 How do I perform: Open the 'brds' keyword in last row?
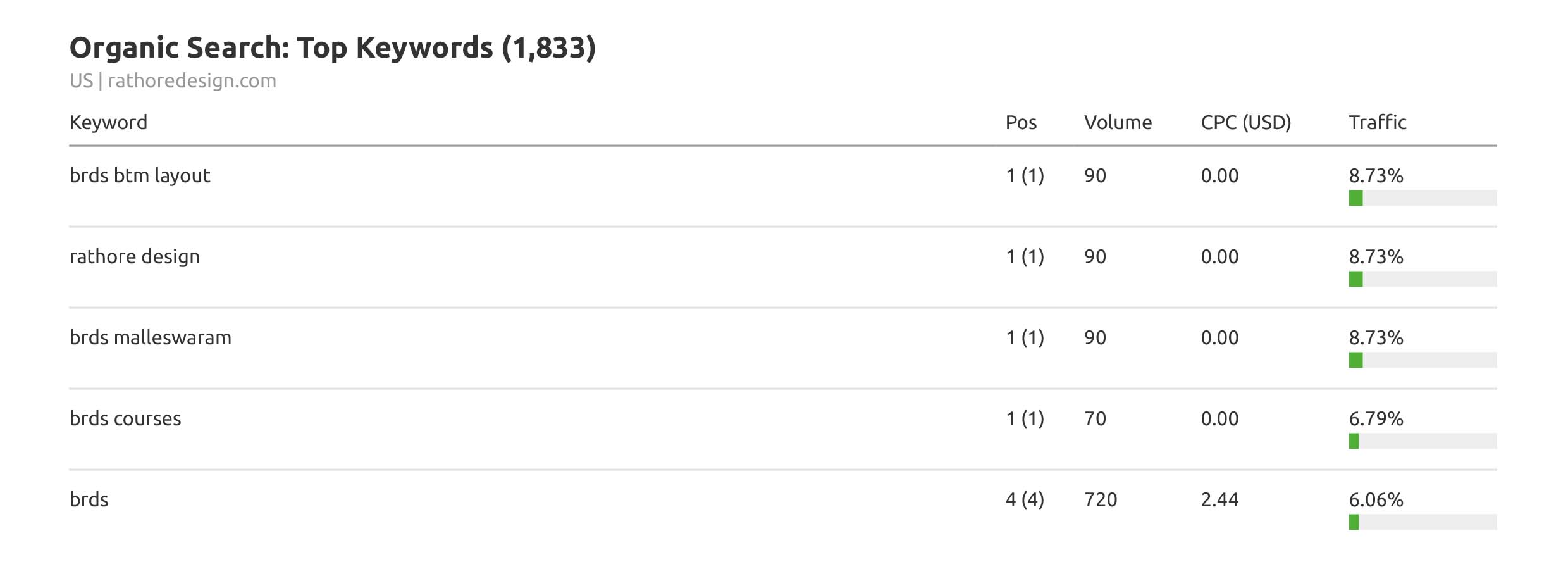tap(89, 499)
